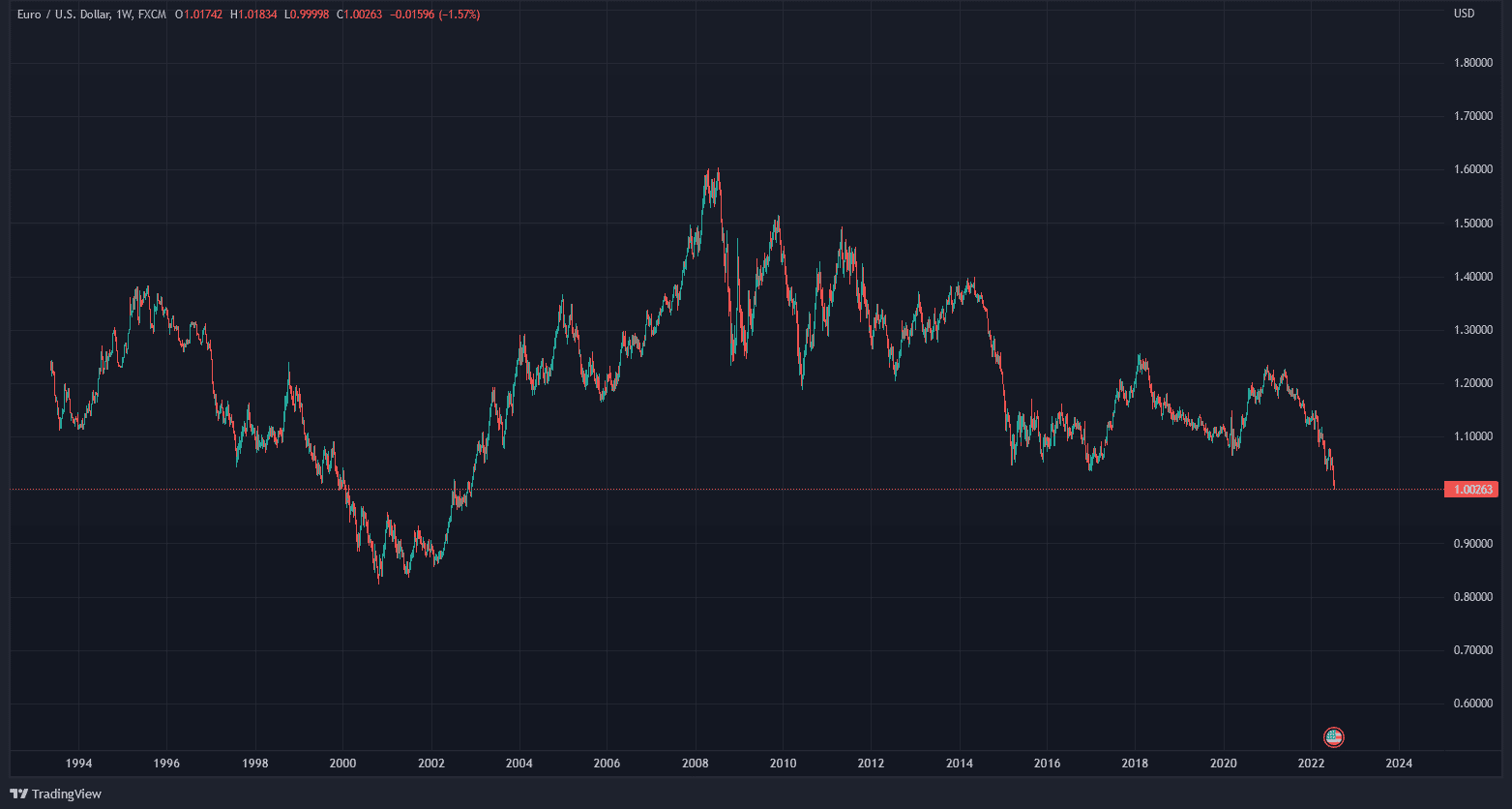Click the 1.40000 price scale label
Viewport: 1512px width, 809px height.
pyautogui.click(x=1473, y=277)
